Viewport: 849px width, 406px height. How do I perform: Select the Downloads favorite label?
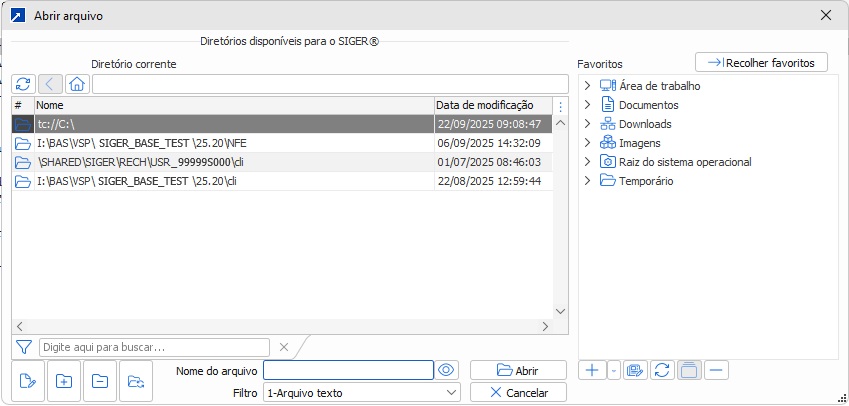645,124
